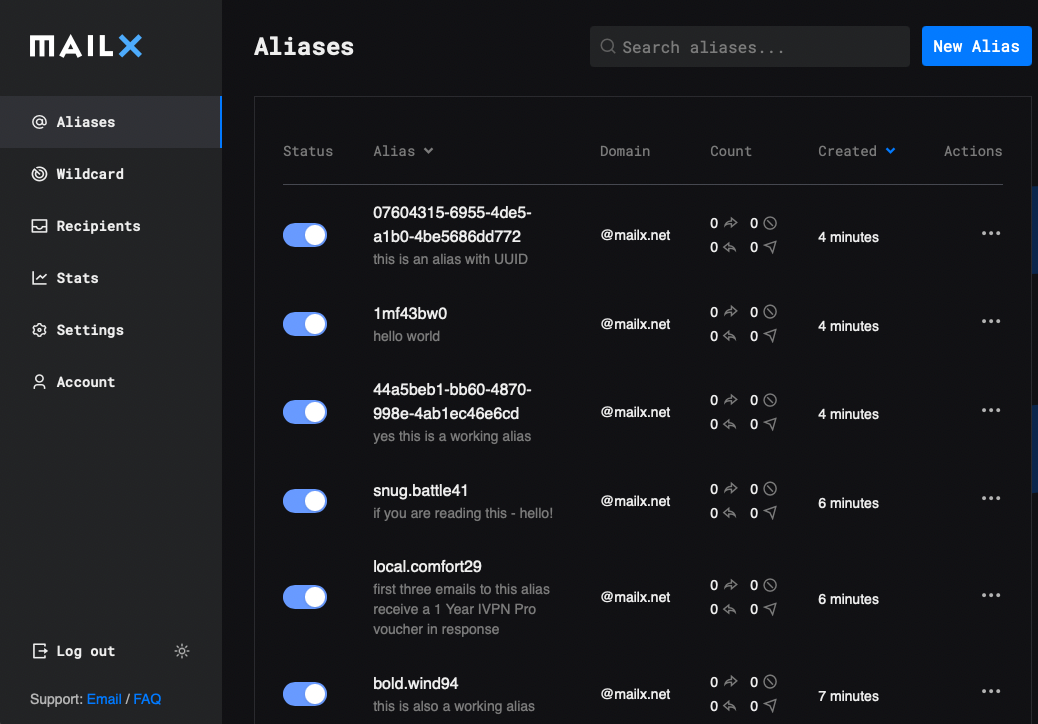The width and height of the screenshot is (1038, 724).
Task: Open the FAQ support link
Action: pos(147,699)
